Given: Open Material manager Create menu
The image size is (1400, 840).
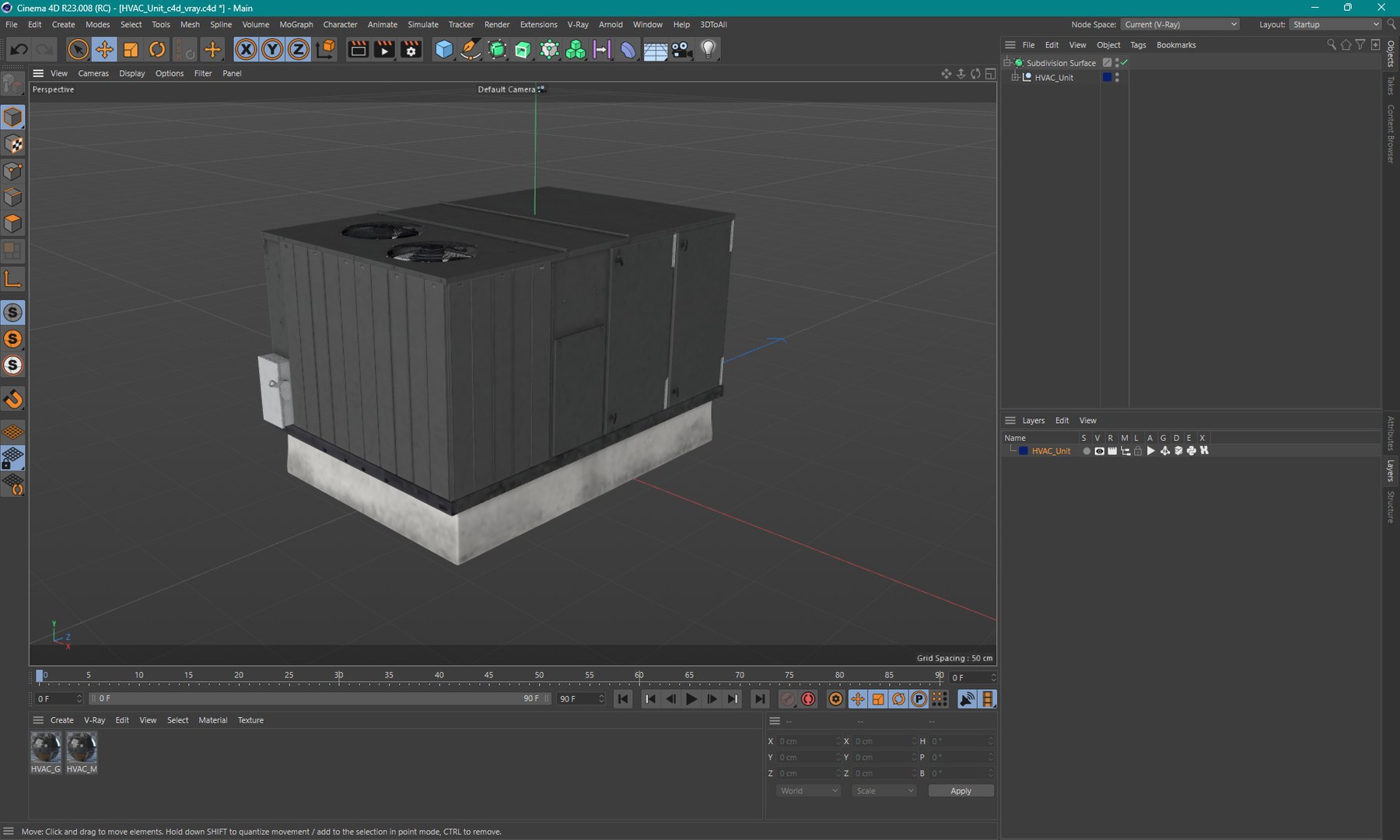Looking at the screenshot, I should 62,720.
